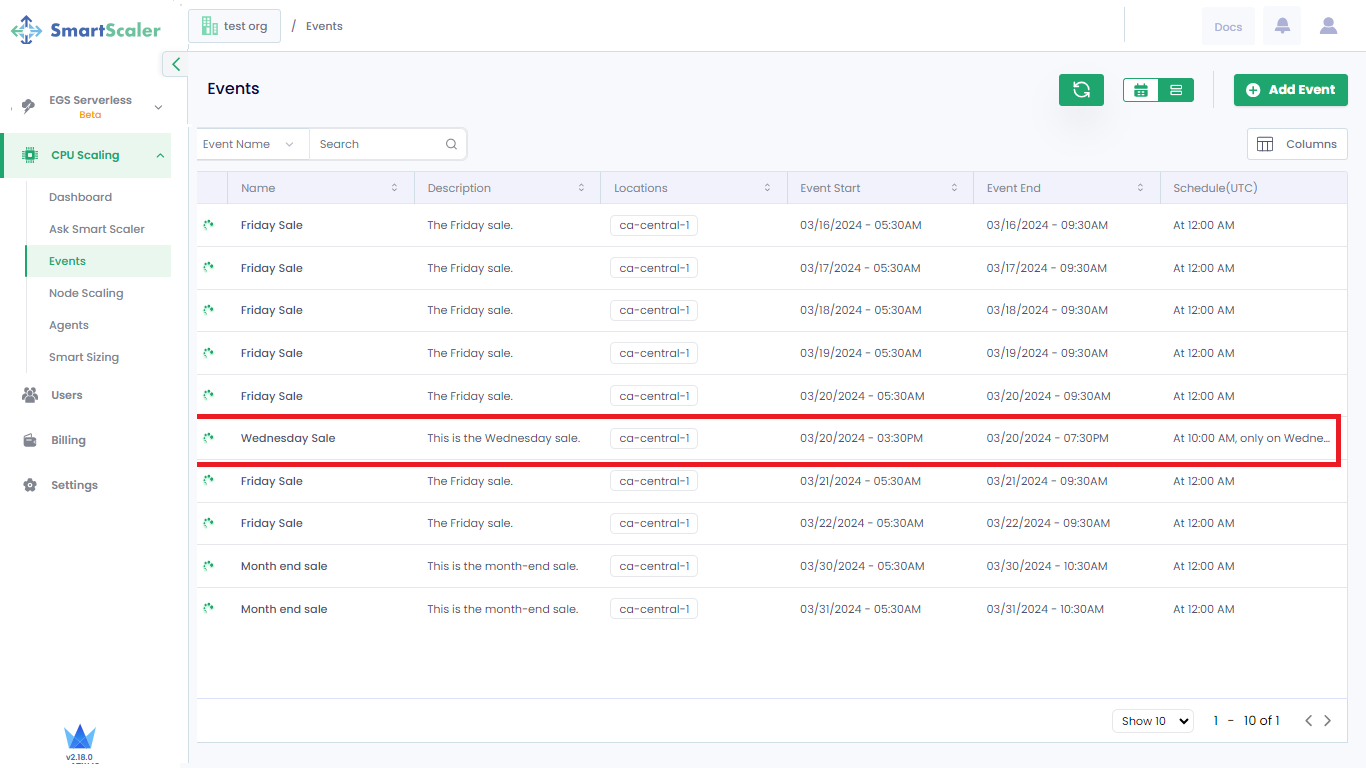Open the Event Name filter dropdown

[249, 144]
